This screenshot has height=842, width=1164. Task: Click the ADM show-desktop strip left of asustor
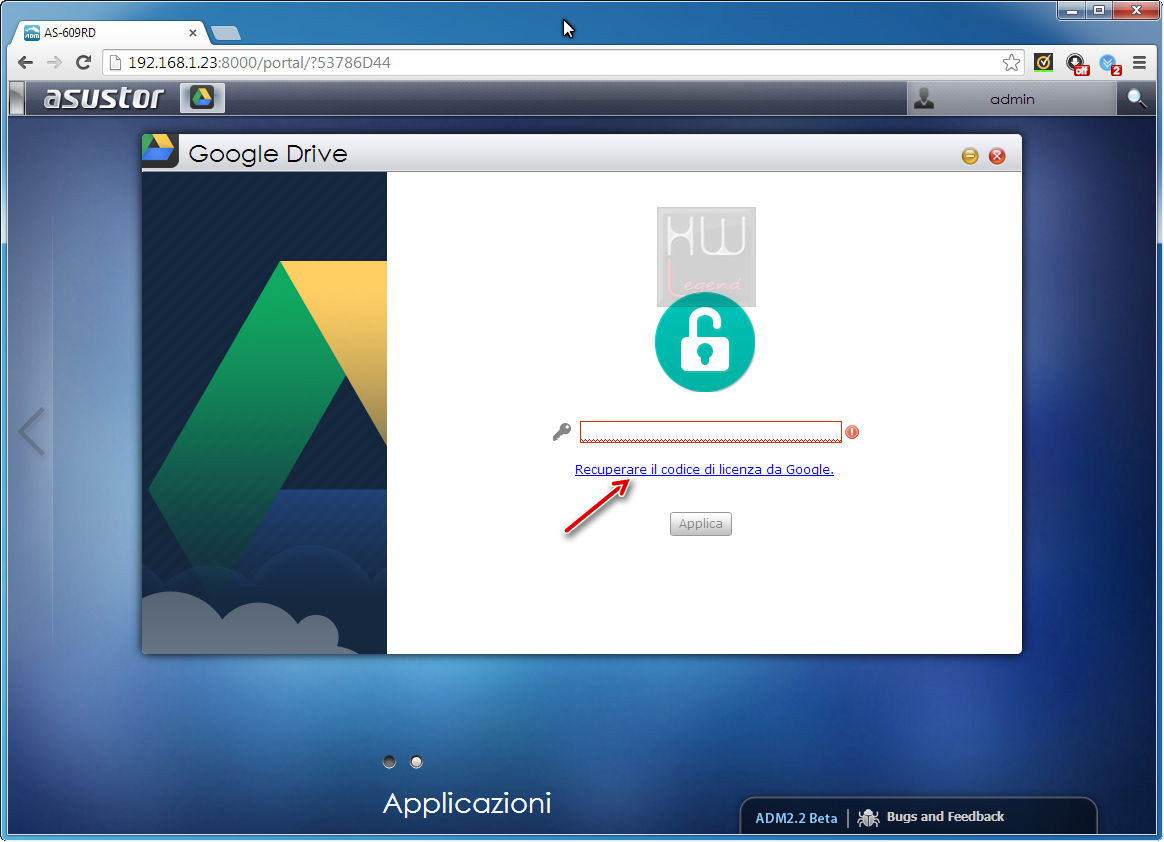pyautogui.click(x=16, y=98)
